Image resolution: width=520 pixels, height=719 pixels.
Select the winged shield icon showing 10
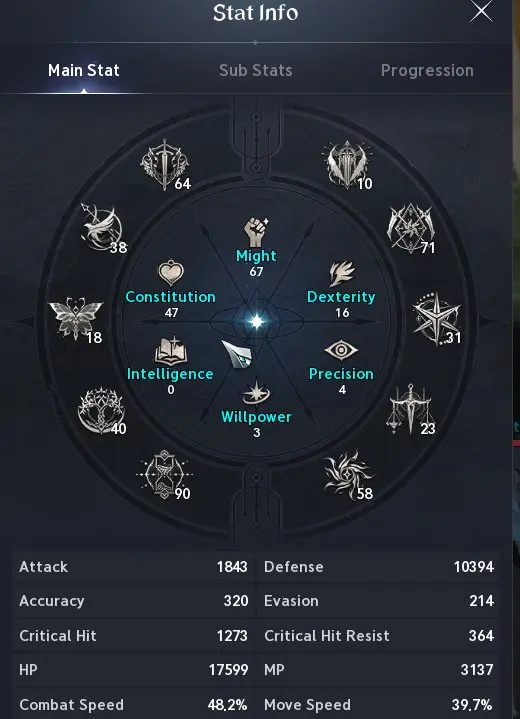(348, 164)
